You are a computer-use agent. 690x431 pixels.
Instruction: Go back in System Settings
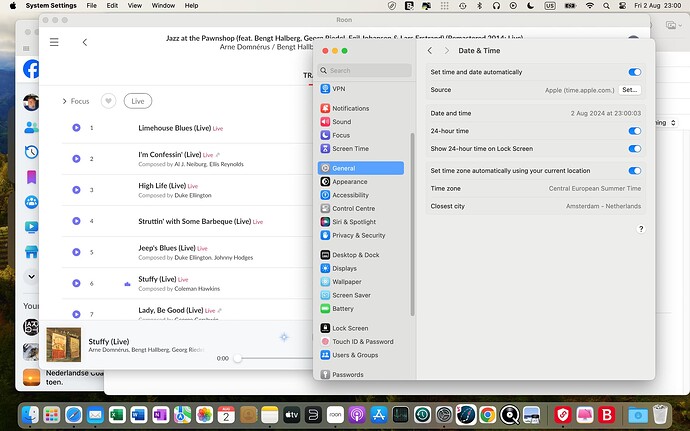pos(430,51)
